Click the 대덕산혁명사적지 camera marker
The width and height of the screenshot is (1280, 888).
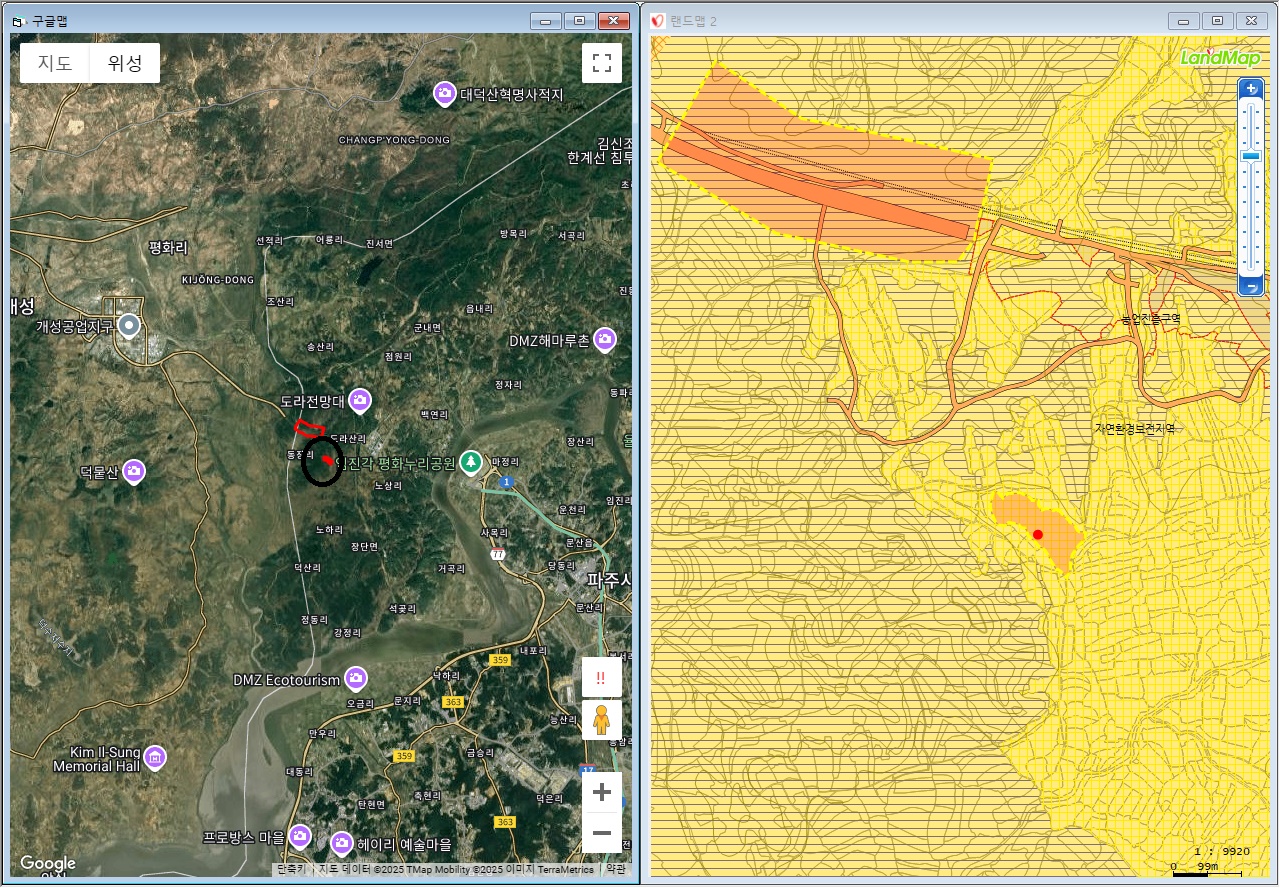445,94
